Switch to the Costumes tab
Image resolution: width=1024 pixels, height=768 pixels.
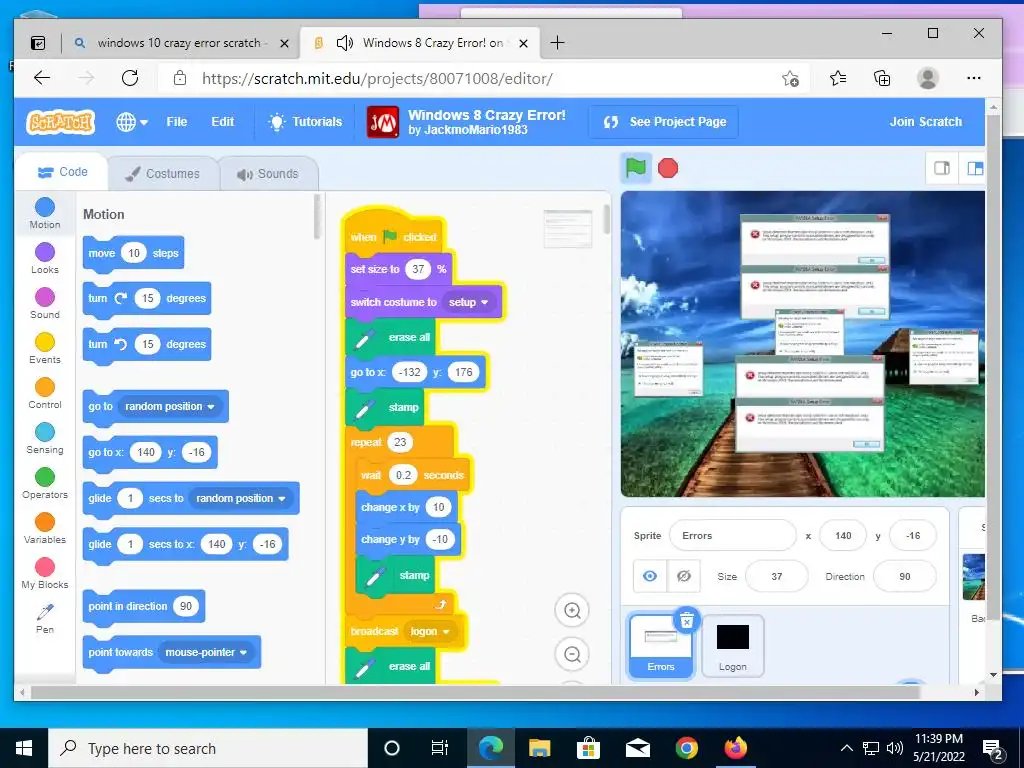point(163,174)
